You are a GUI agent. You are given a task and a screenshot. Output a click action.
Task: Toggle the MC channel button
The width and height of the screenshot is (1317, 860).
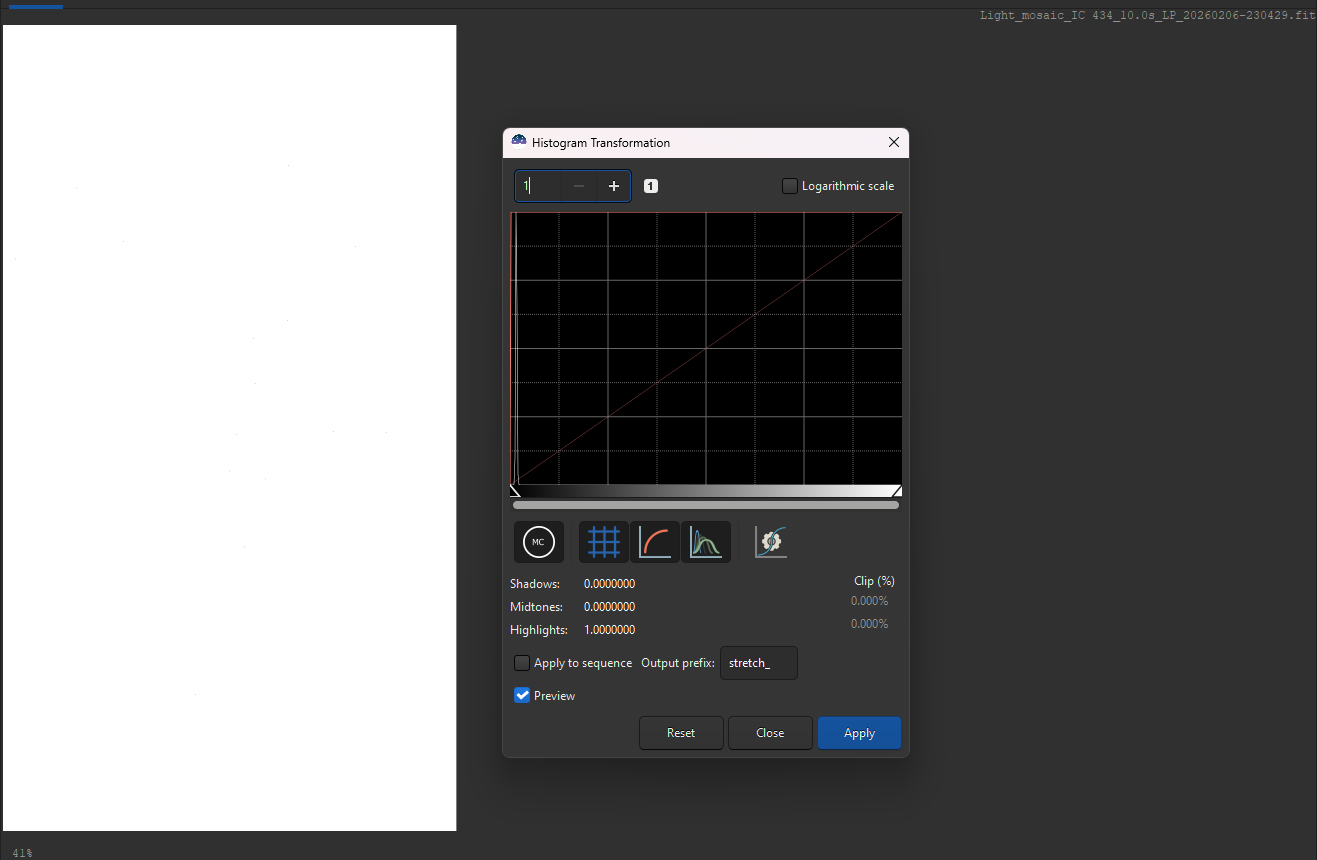[x=538, y=542]
